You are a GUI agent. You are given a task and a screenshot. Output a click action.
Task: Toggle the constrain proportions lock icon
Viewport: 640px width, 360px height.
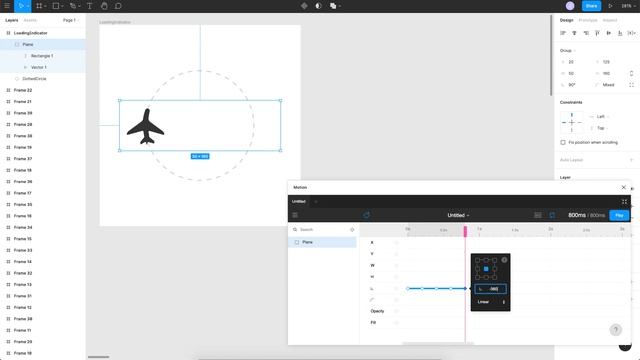click(x=631, y=73)
